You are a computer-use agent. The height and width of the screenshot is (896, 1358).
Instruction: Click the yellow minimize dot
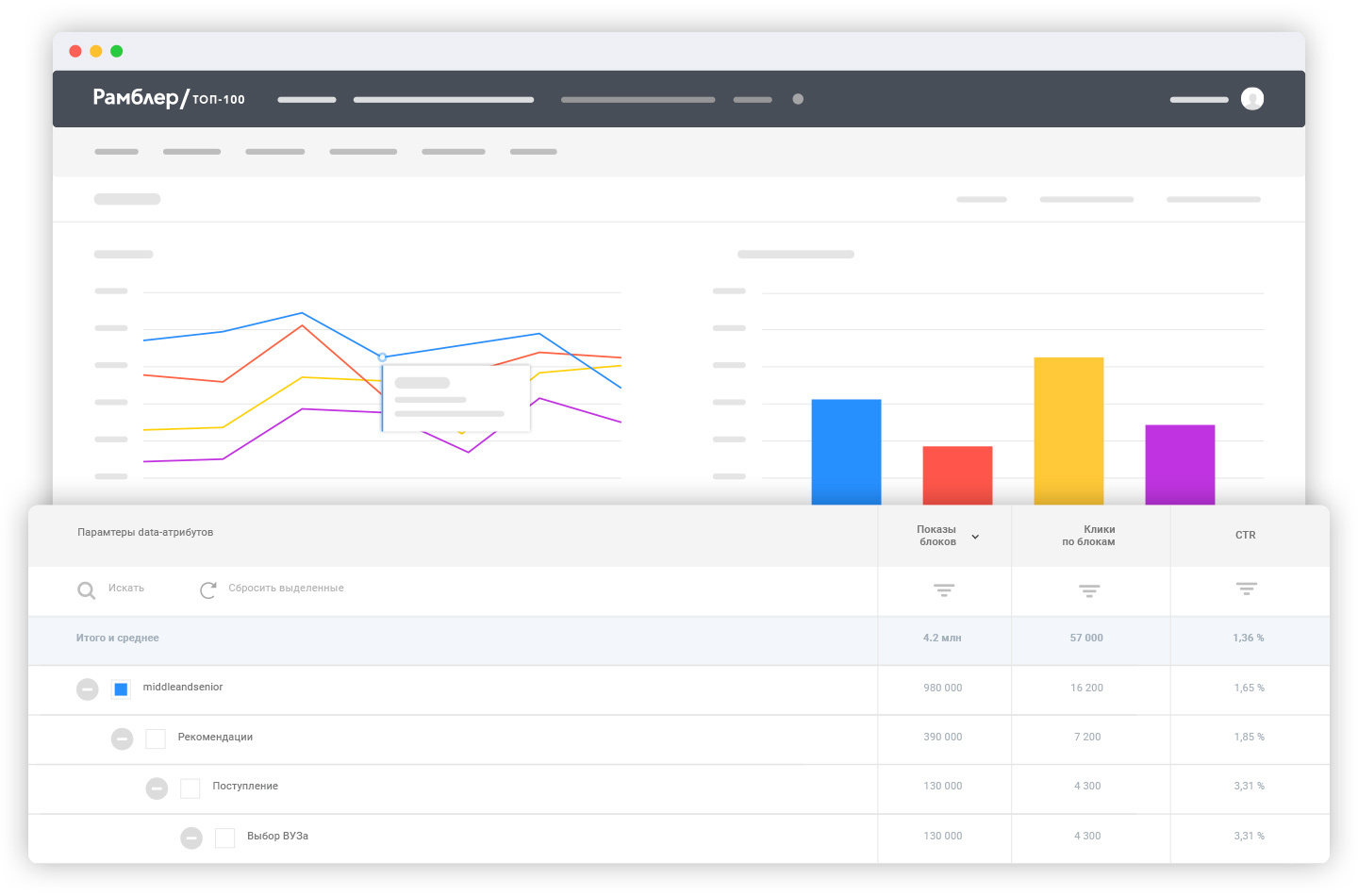tap(96, 51)
